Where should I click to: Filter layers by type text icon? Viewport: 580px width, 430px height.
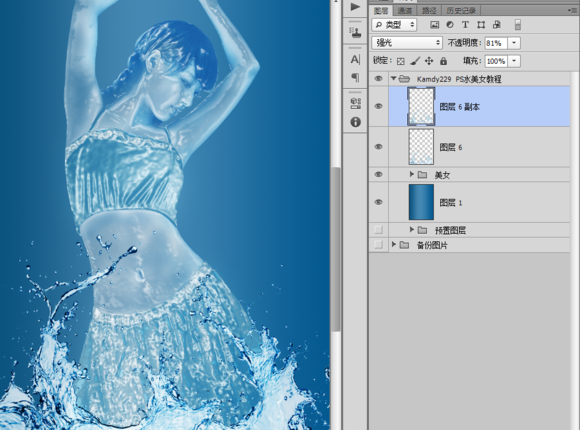pos(465,25)
